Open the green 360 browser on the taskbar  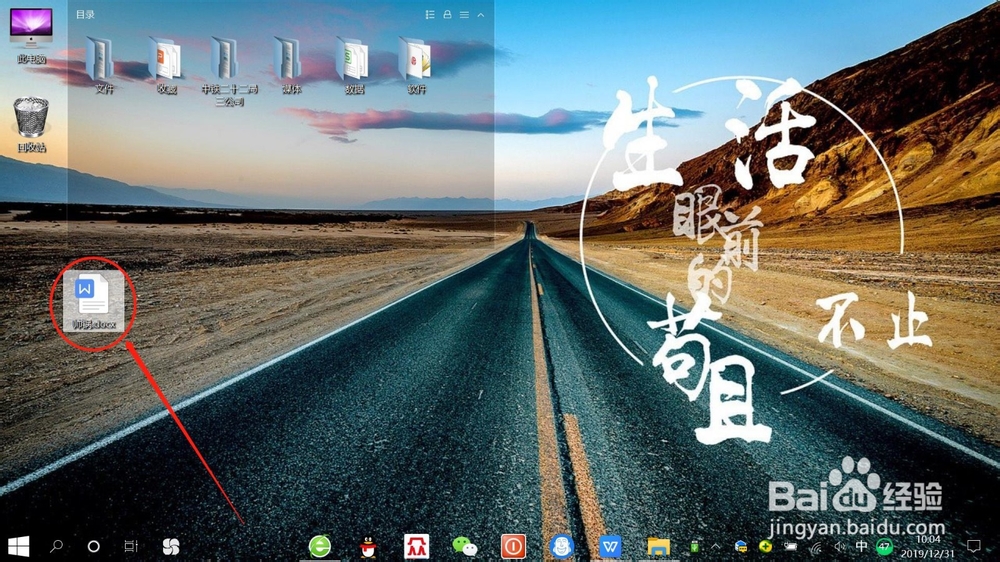pos(320,546)
